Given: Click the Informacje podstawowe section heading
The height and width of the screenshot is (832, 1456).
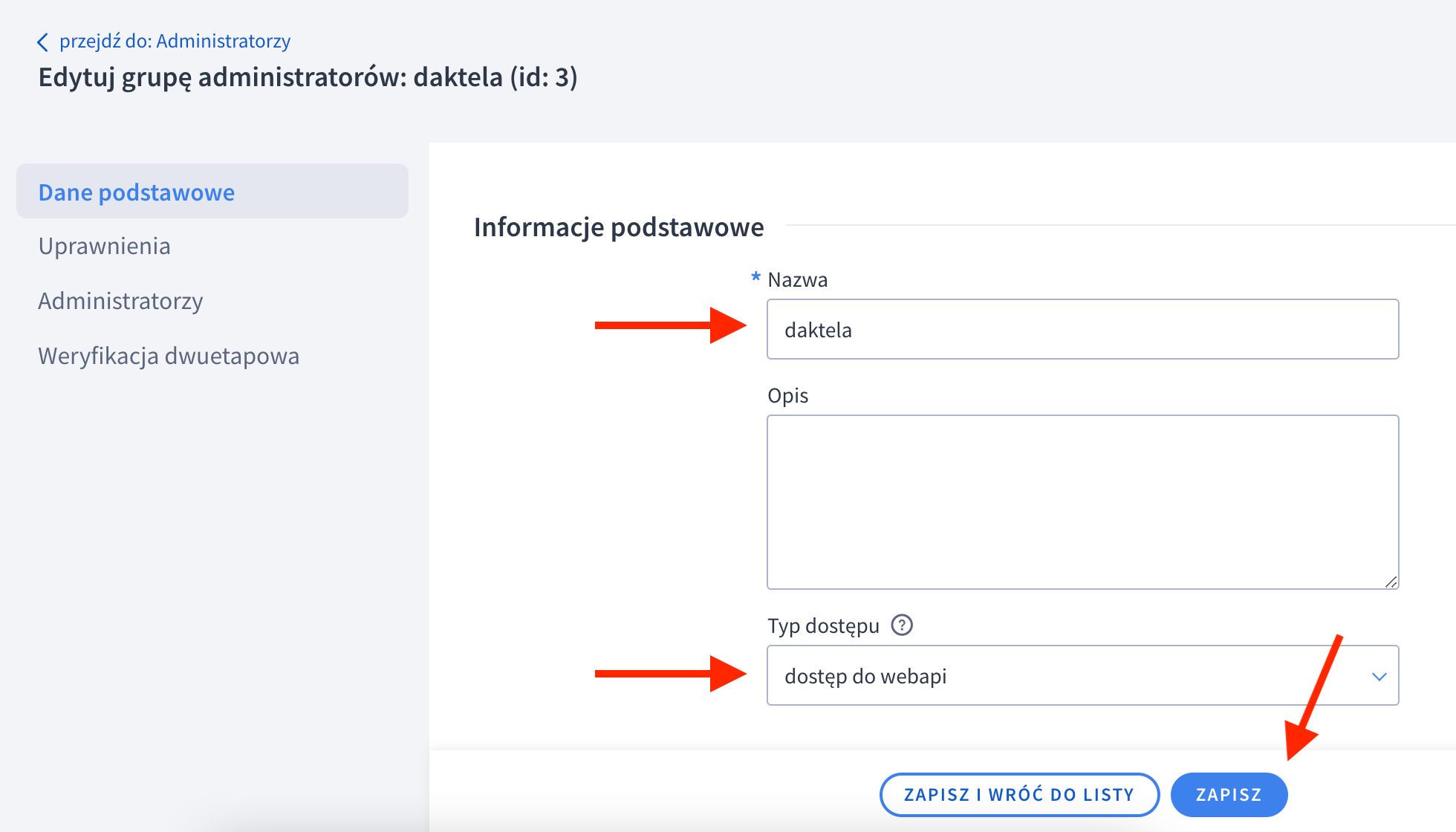Looking at the screenshot, I should 619,227.
